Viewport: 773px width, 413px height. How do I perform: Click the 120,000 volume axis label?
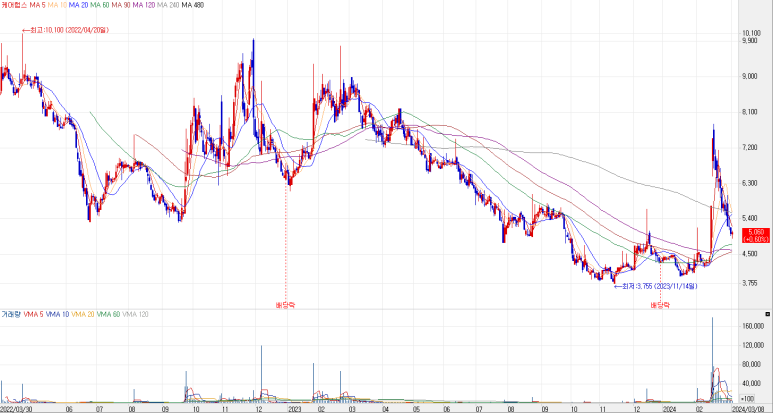pyautogui.click(x=755, y=345)
